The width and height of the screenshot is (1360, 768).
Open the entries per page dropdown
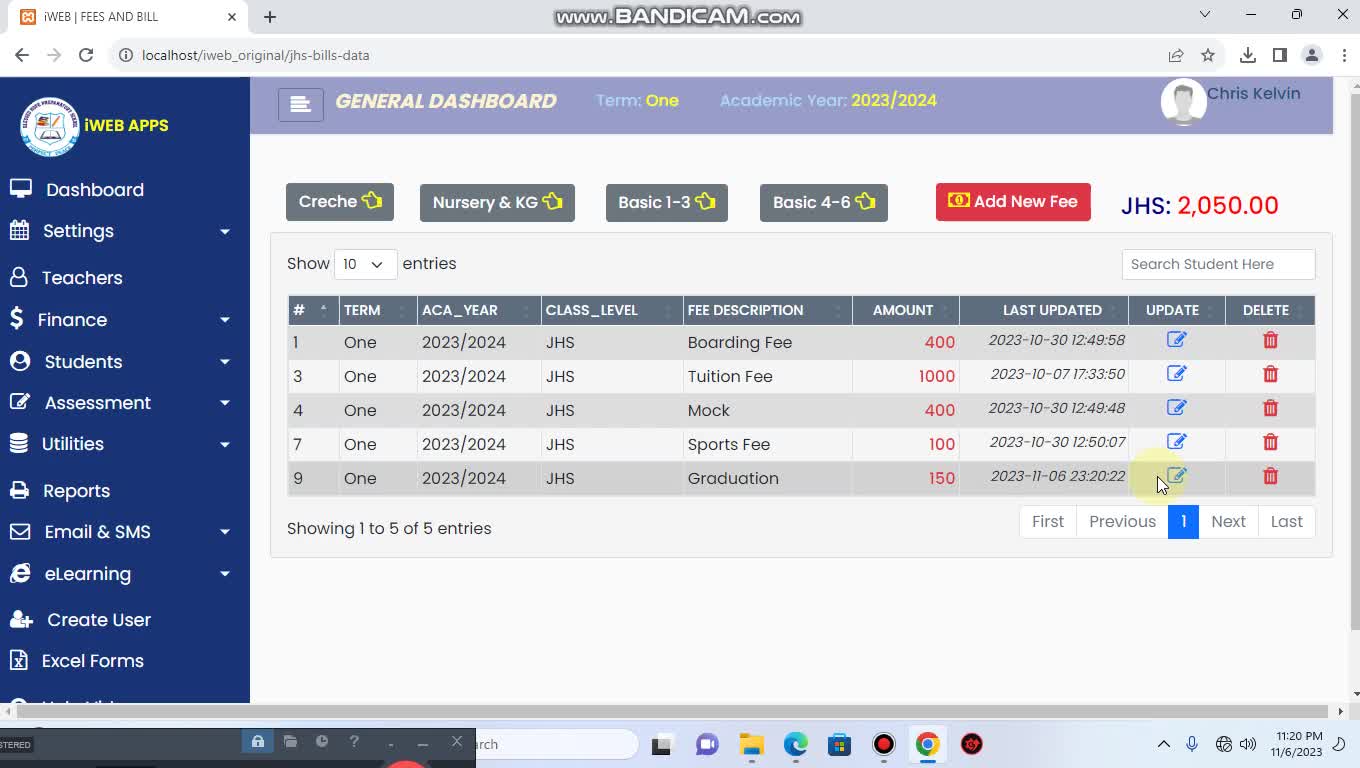(x=365, y=264)
